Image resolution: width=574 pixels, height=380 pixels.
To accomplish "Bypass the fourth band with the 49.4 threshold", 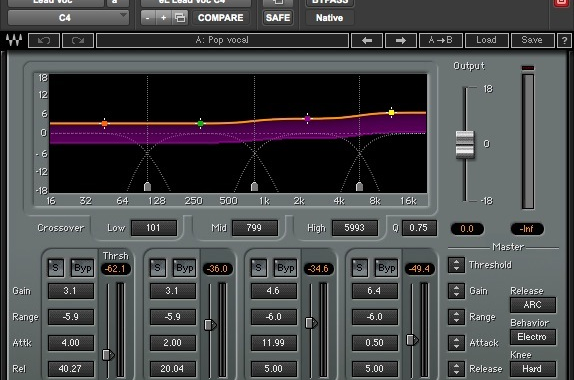I will (386, 268).
